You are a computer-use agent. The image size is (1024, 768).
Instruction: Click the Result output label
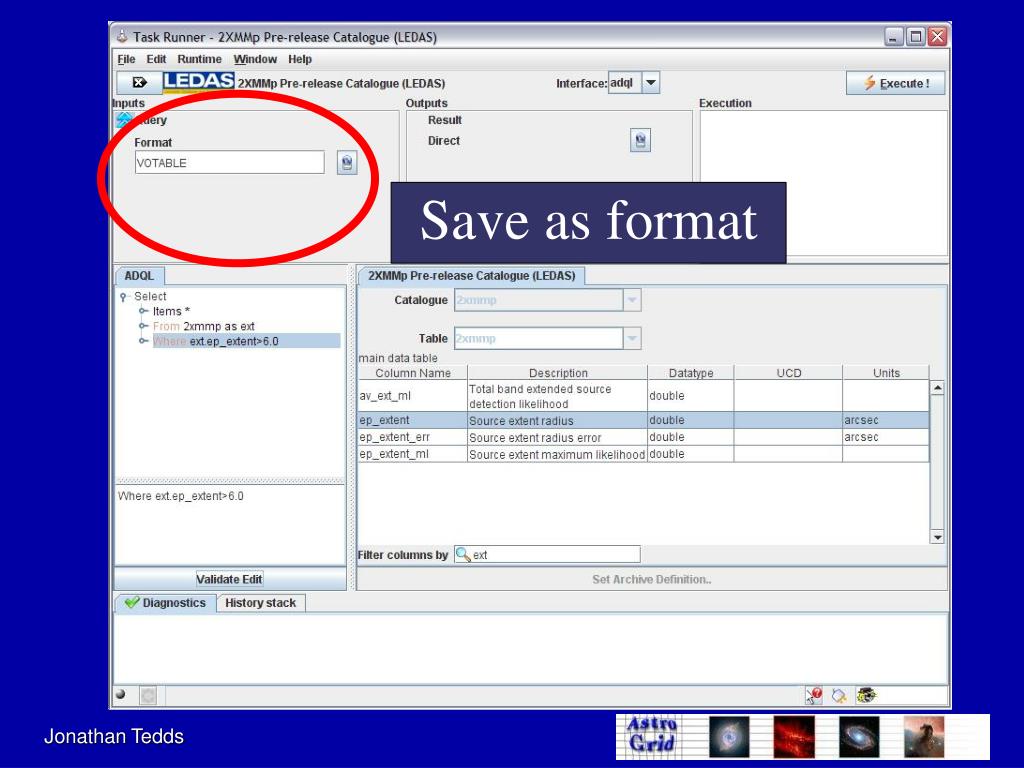(x=445, y=120)
